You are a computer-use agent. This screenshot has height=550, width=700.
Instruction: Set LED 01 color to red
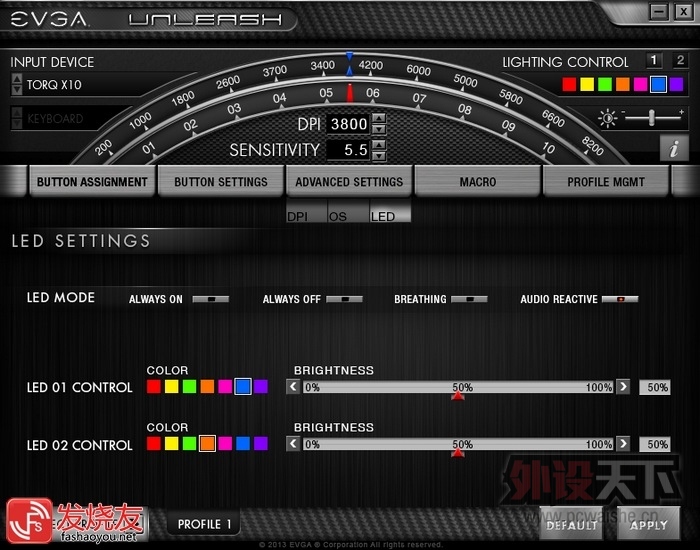coord(154,387)
